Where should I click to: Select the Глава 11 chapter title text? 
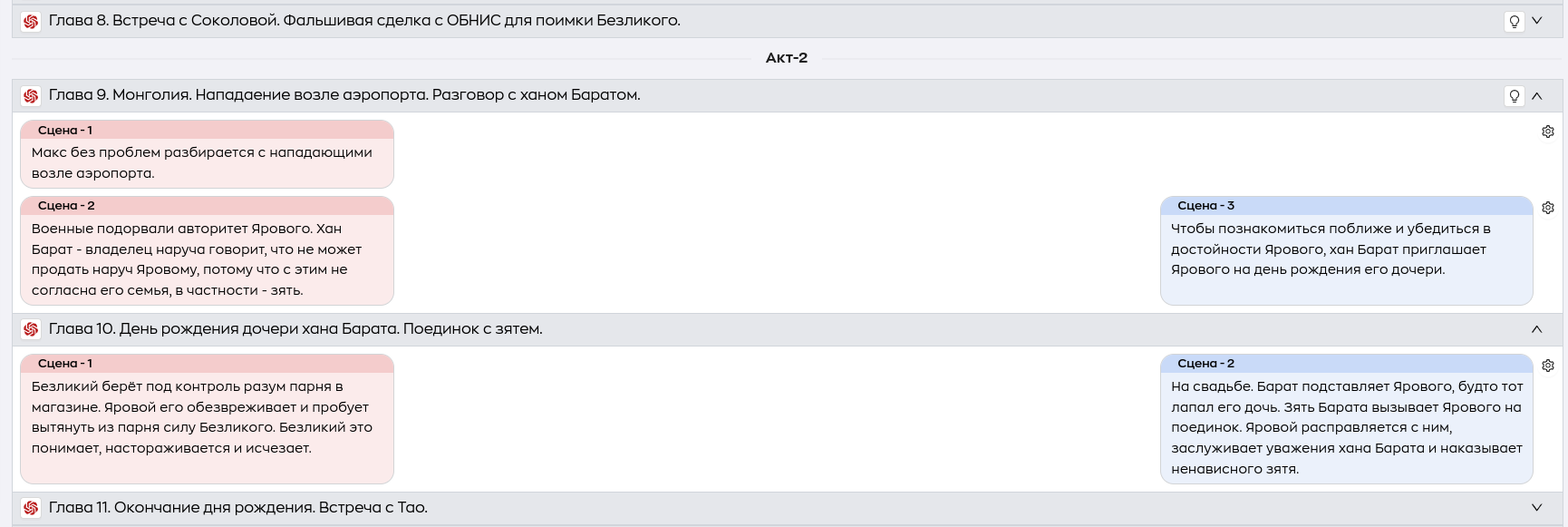(238, 508)
